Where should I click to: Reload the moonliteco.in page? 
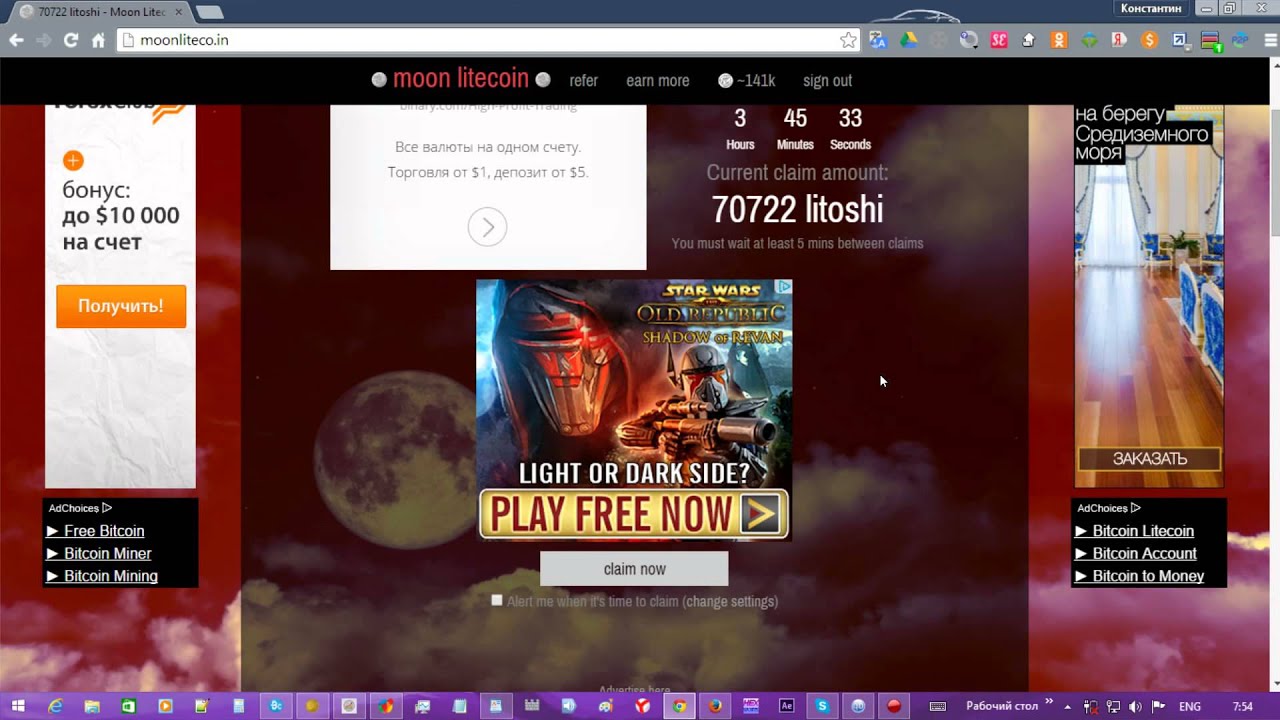pyautogui.click(x=71, y=40)
